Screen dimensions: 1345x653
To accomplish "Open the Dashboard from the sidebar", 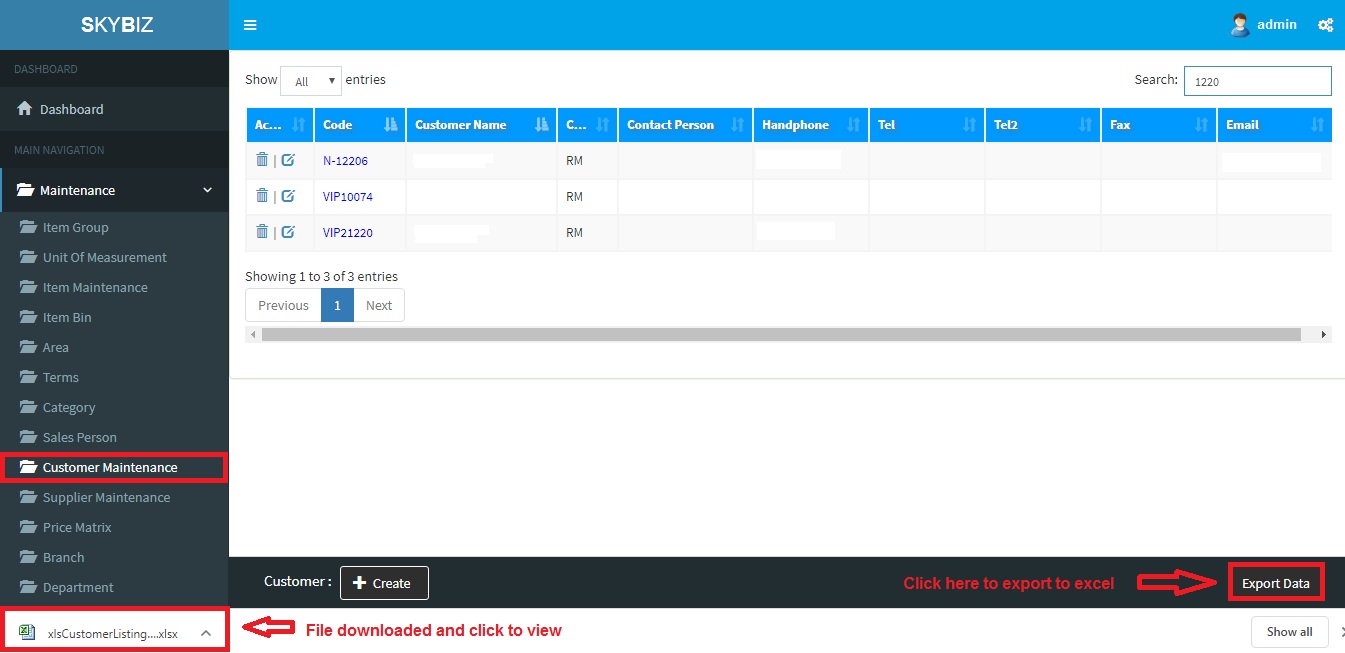I will (x=71, y=109).
